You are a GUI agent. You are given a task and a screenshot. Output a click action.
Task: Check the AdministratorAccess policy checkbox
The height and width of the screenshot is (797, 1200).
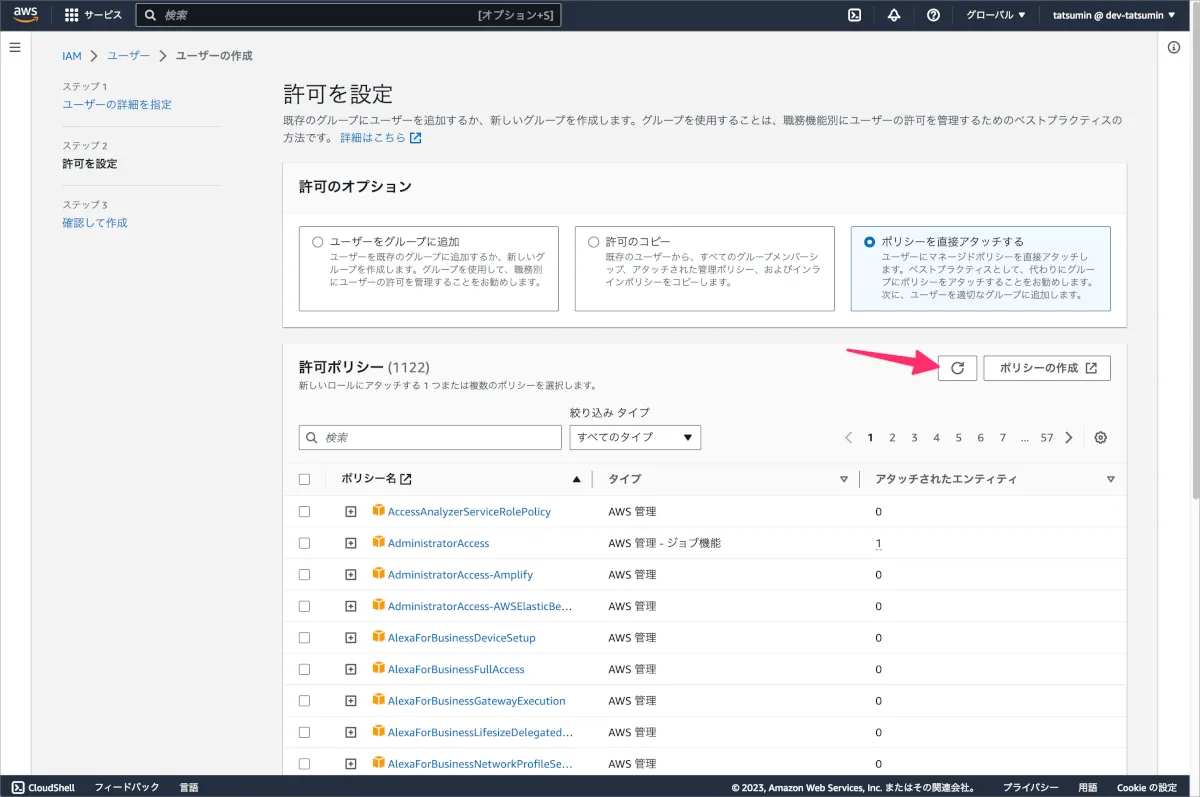click(305, 543)
